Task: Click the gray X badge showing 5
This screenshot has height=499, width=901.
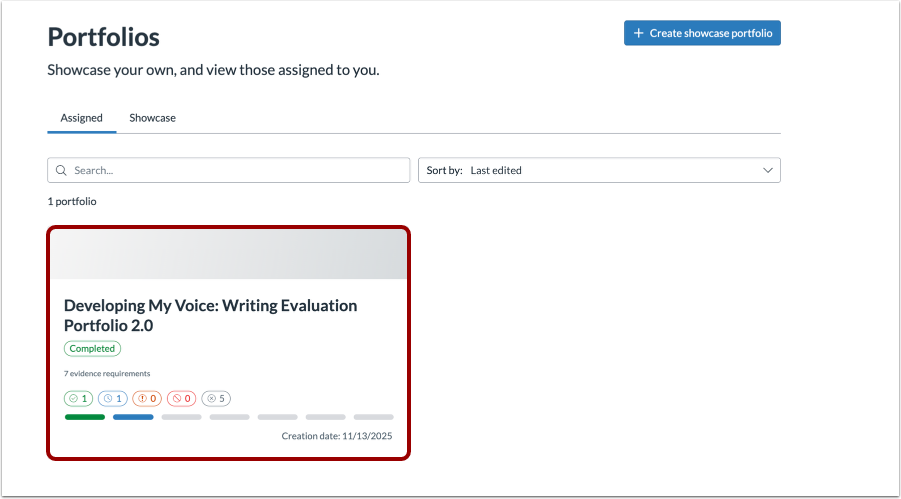Action: pos(216,398)
